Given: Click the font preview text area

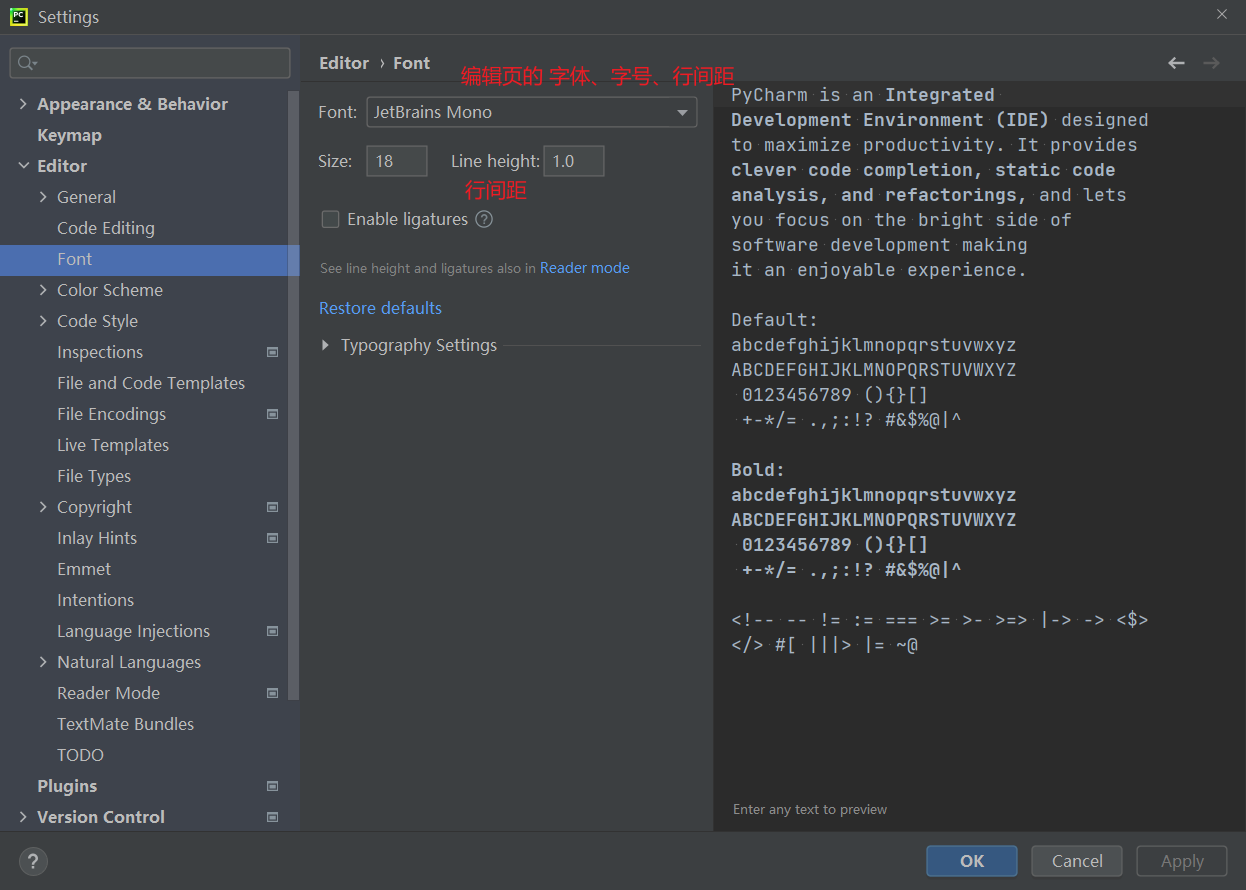Looking at the screenshot, I should pos(980,455).
